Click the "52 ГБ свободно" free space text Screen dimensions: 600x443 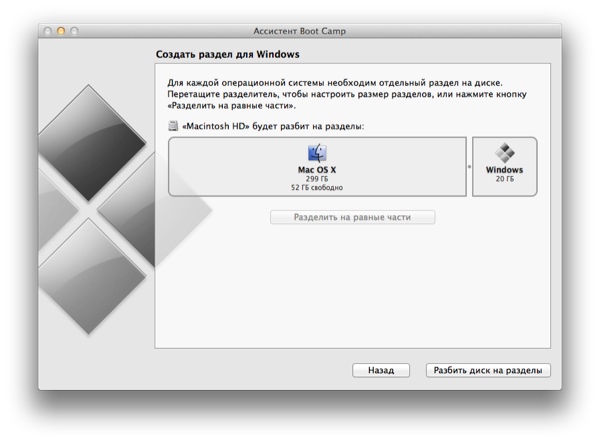click(x=317, y=187)
